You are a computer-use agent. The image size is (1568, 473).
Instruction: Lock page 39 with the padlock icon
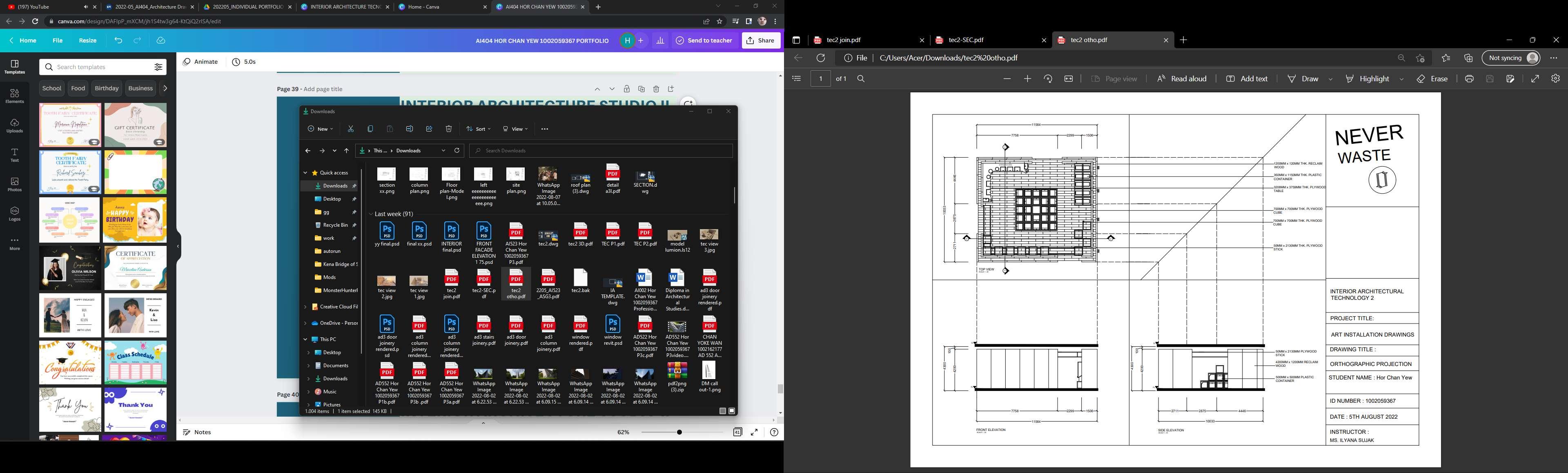coord(626,89)
